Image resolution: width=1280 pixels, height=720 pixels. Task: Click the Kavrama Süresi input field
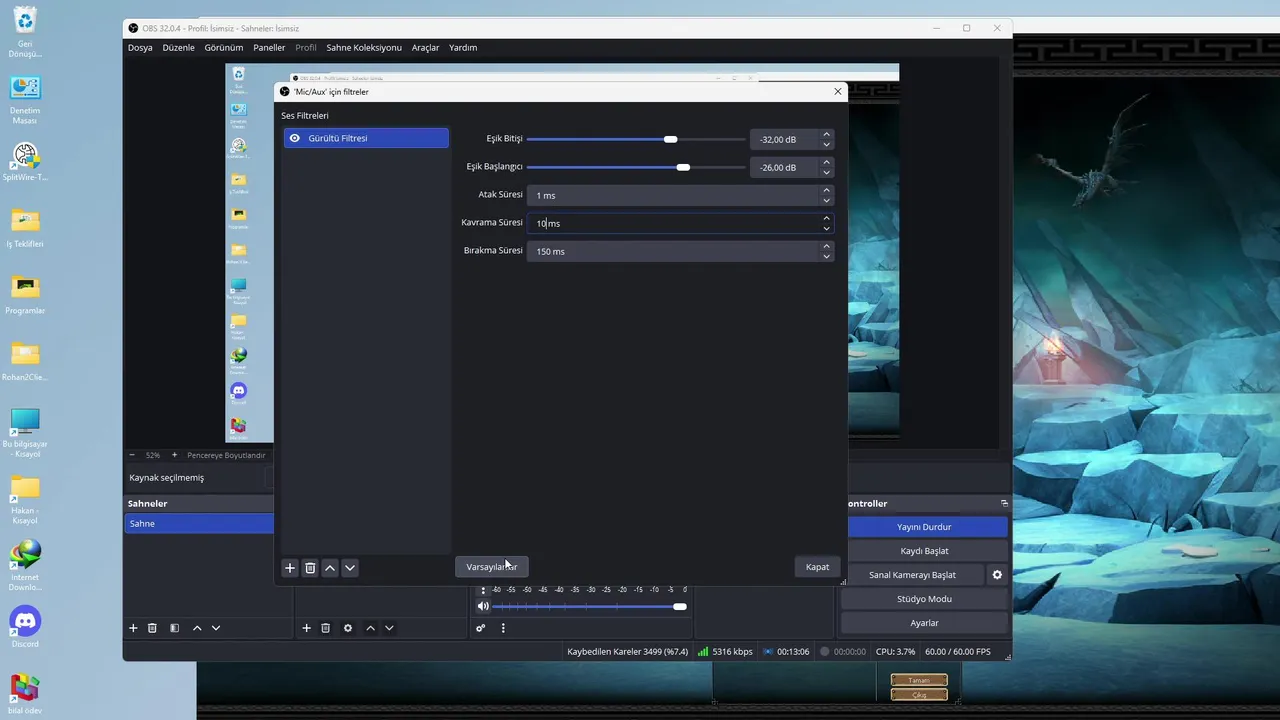tap(673, 223)
